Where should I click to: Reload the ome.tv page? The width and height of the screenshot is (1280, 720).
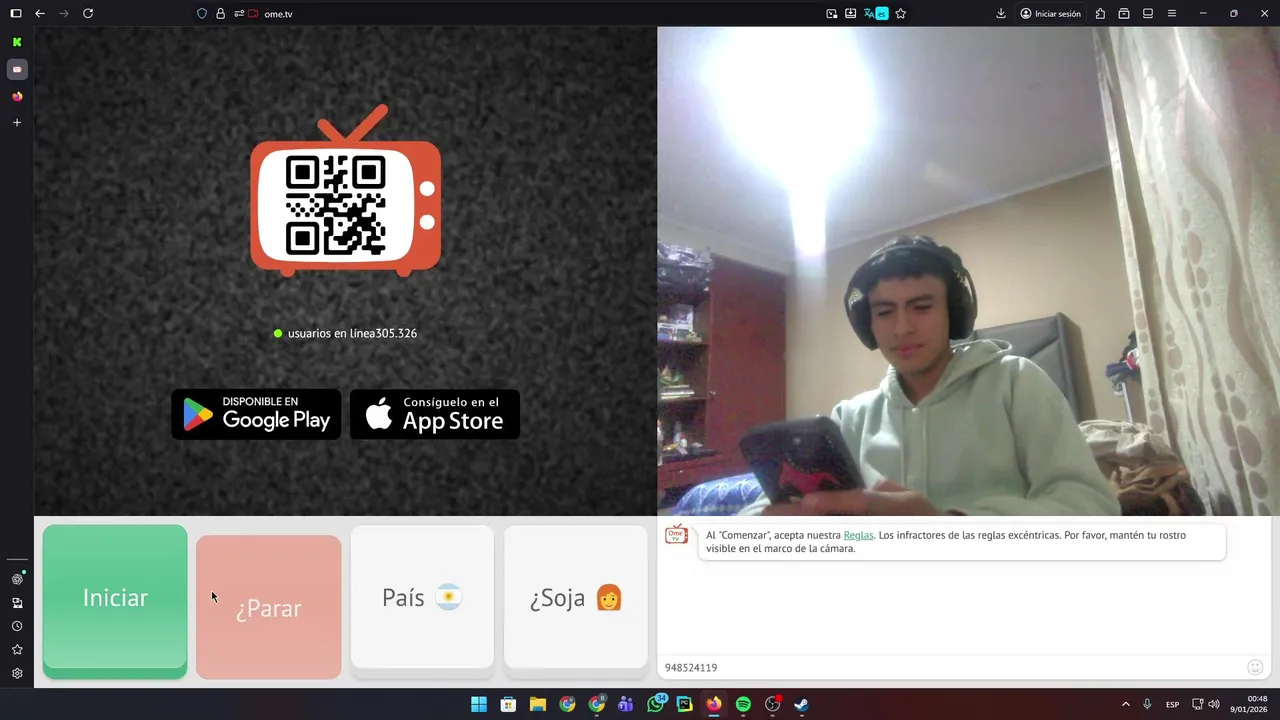point(88,14)
